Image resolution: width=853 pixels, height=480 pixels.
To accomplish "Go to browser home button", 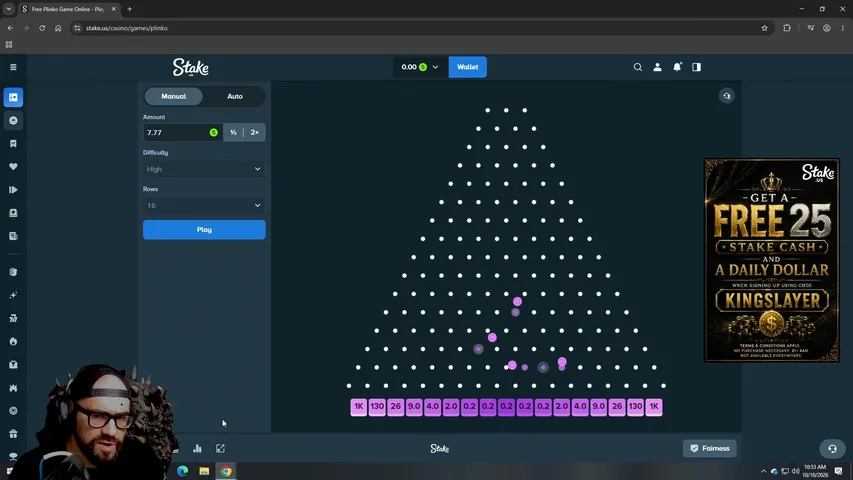I will pos(58,28).
